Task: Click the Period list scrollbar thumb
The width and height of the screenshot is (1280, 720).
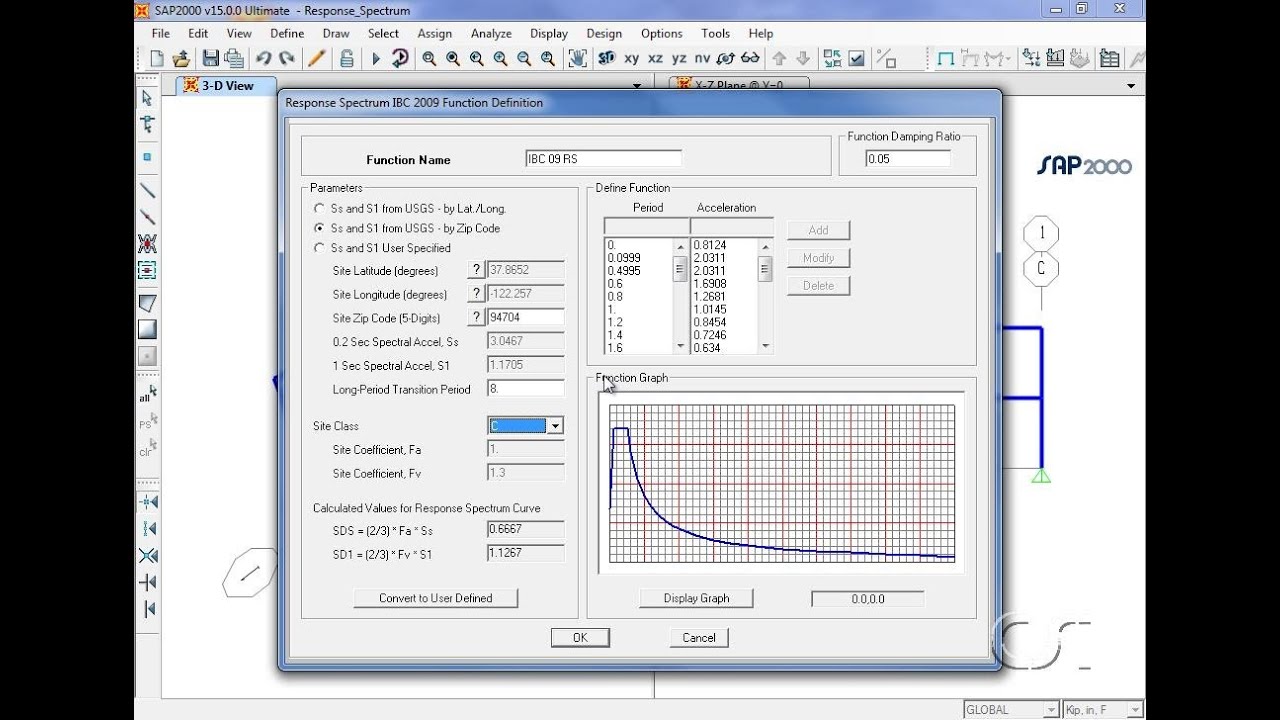Action: (x=680, y=268)
